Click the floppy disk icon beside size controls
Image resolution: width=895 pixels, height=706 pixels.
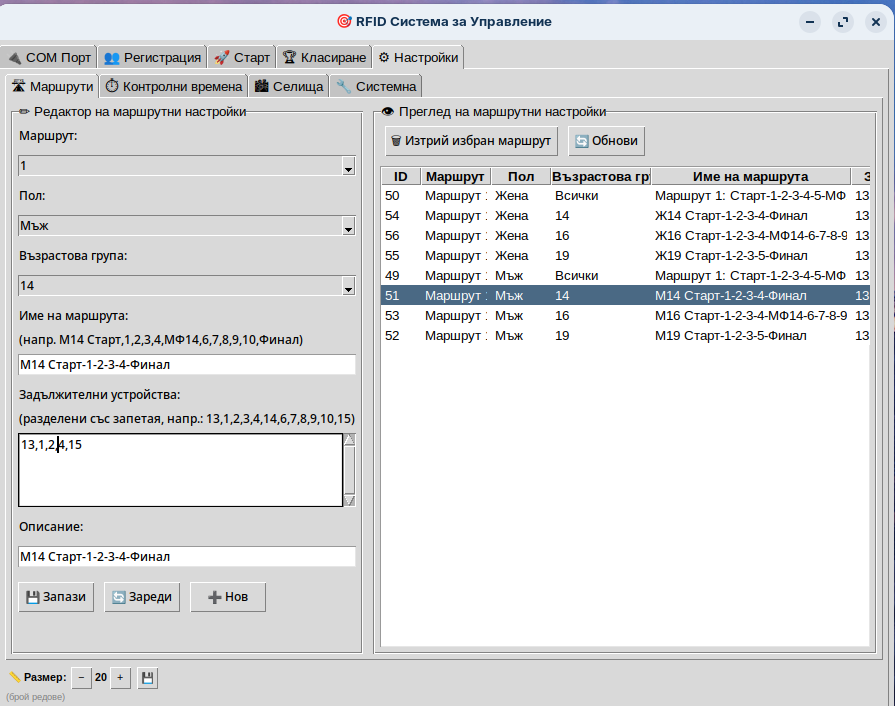(147, 678)
